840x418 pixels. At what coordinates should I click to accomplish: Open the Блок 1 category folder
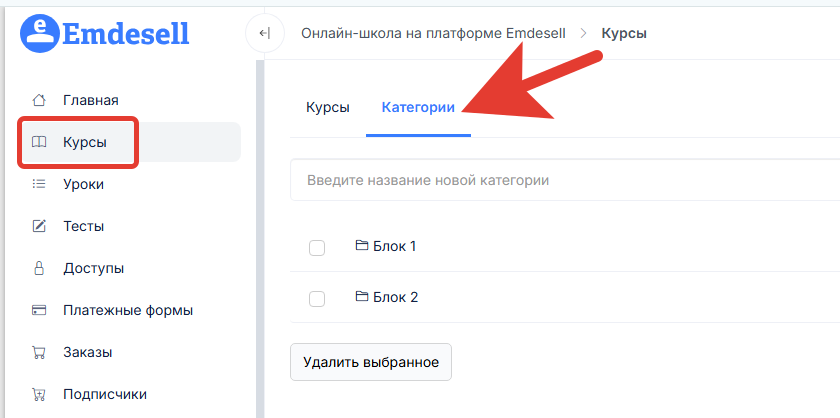(x=386, y=246)
